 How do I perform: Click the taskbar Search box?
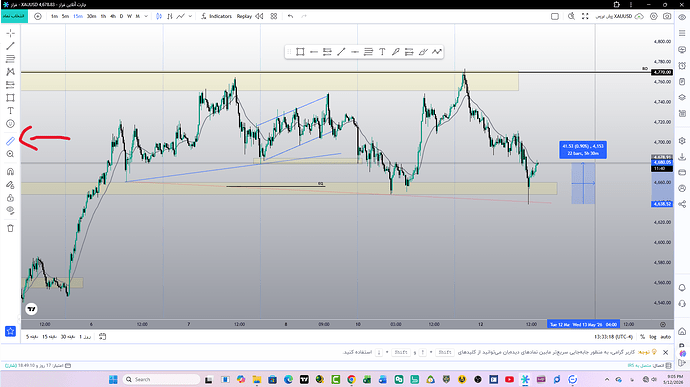click(x=161, y=380)
